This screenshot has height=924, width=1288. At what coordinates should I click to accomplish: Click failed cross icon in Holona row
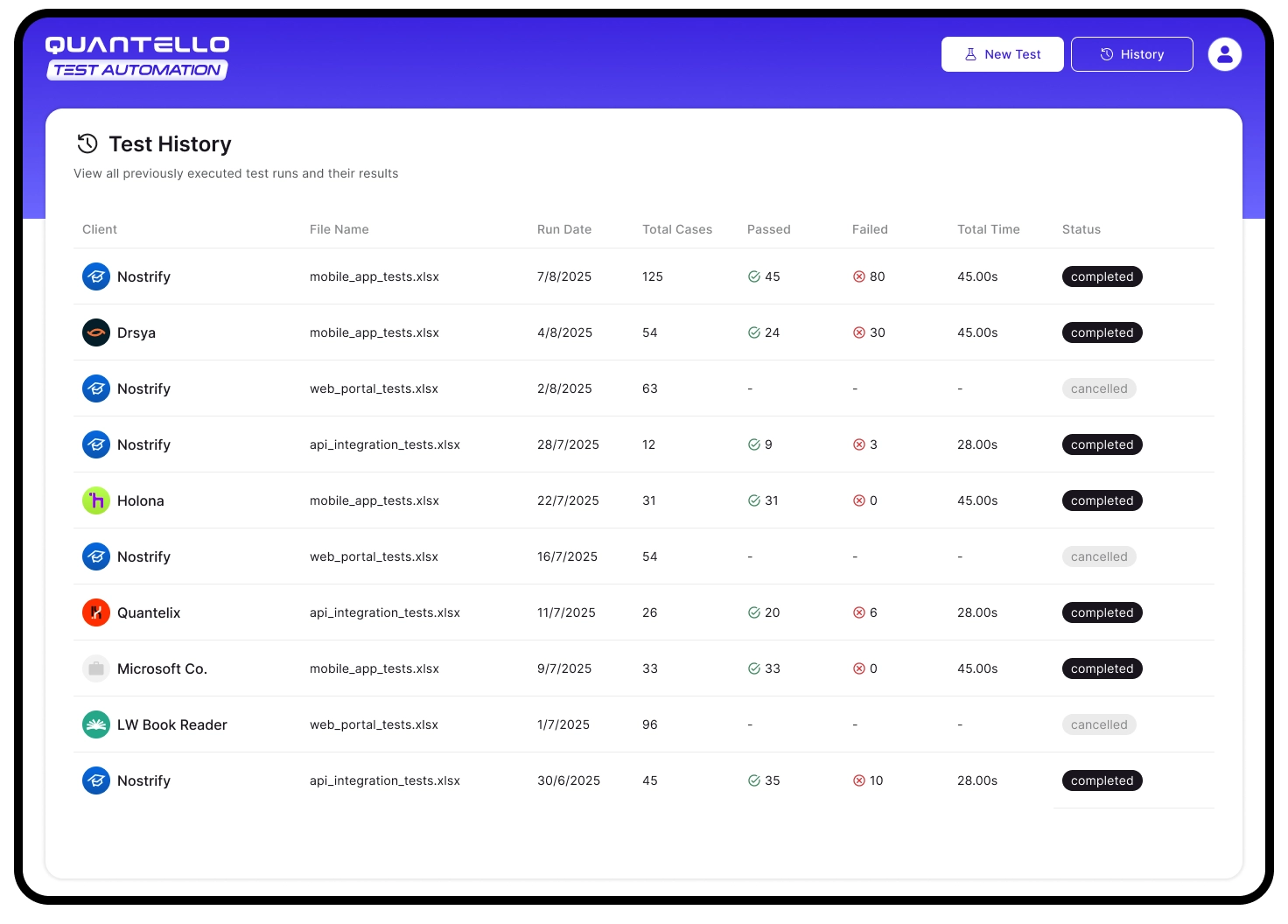(858, 500)
